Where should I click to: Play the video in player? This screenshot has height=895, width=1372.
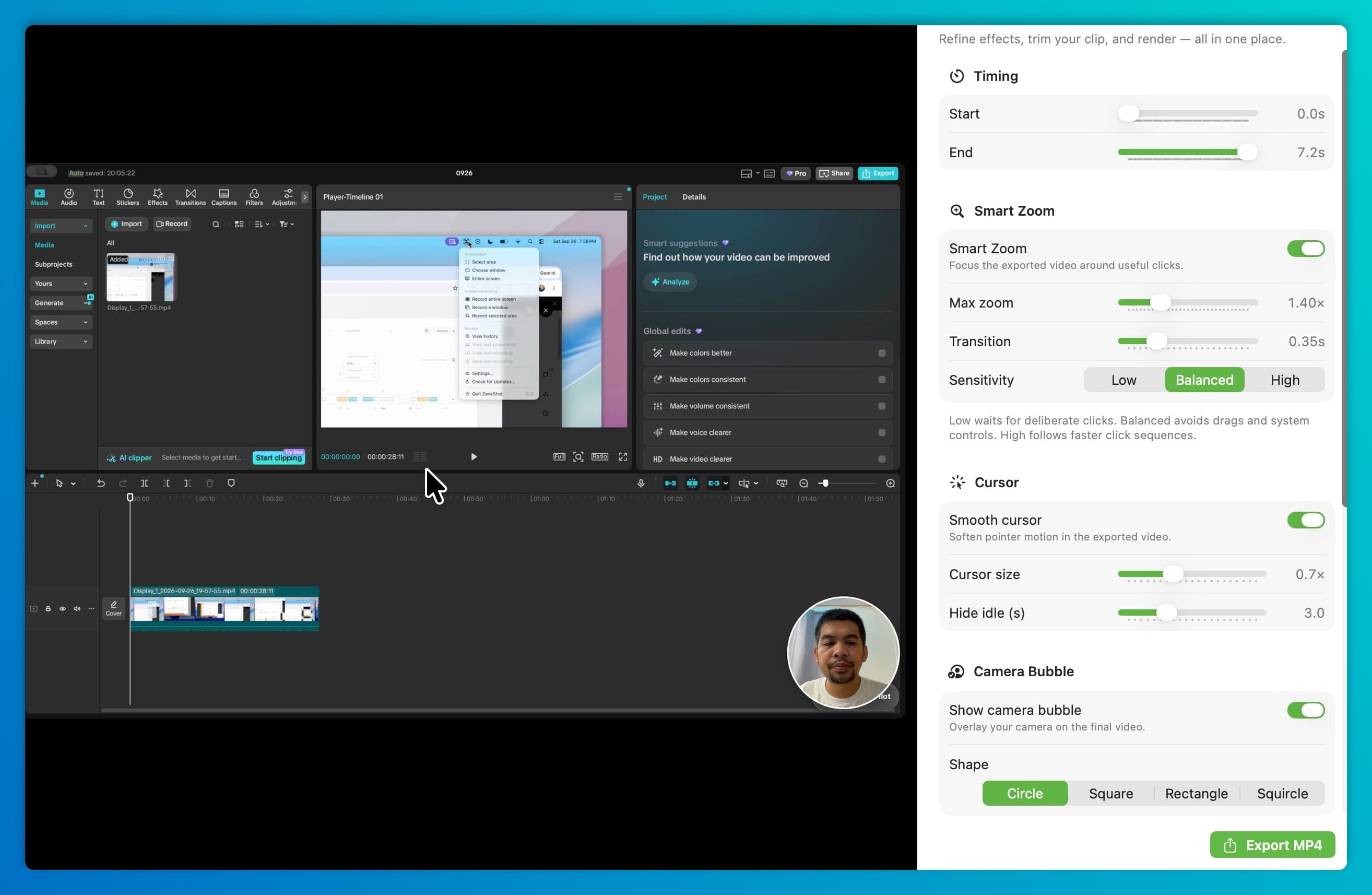474,457
